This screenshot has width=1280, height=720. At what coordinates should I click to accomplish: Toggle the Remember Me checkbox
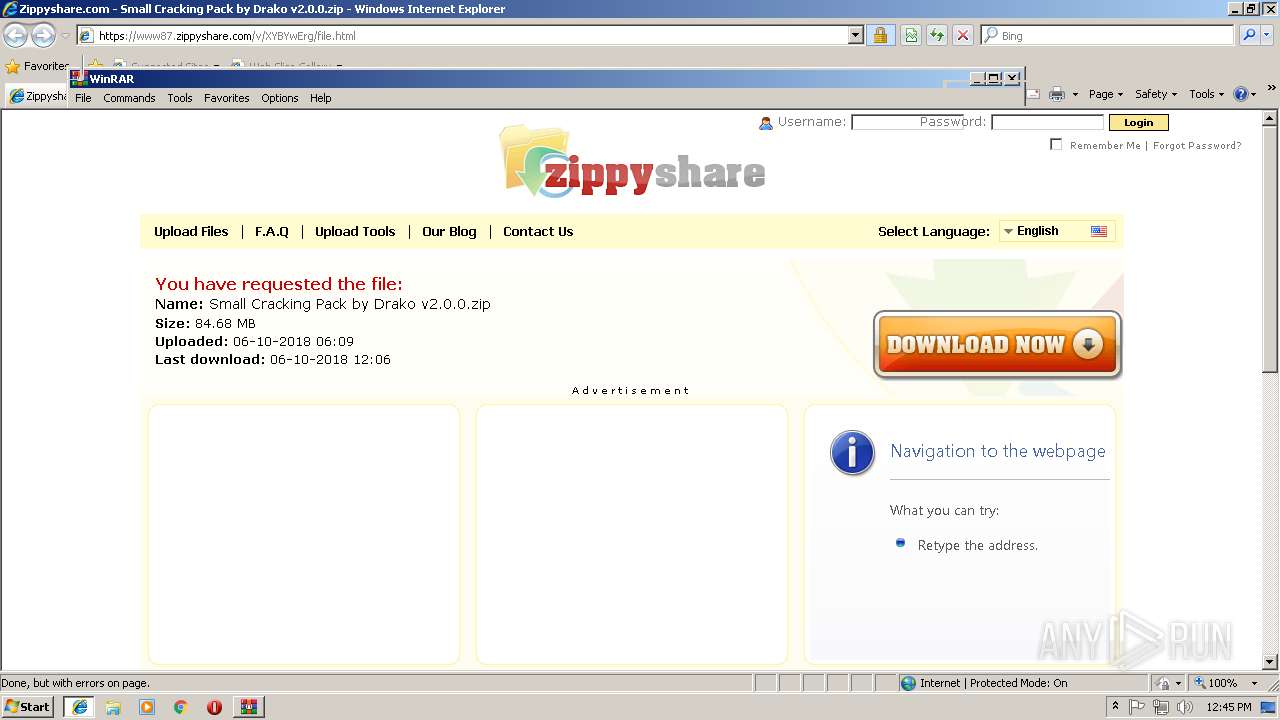pos(1056,145)
